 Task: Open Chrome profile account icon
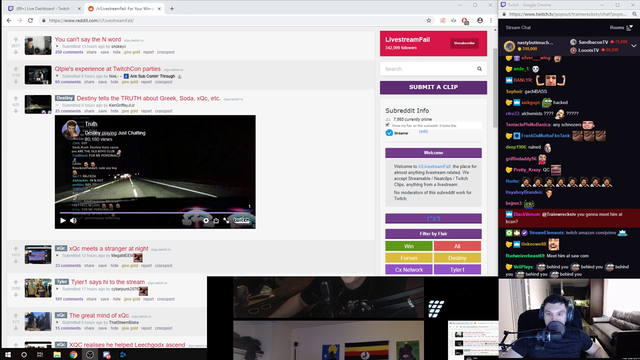[480, 20]
